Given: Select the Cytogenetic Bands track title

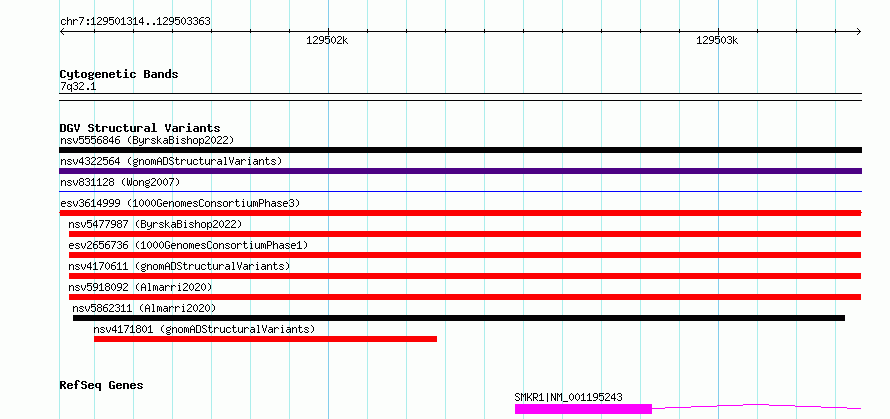Looking at the screenshot, I should [x=119, y=74].
